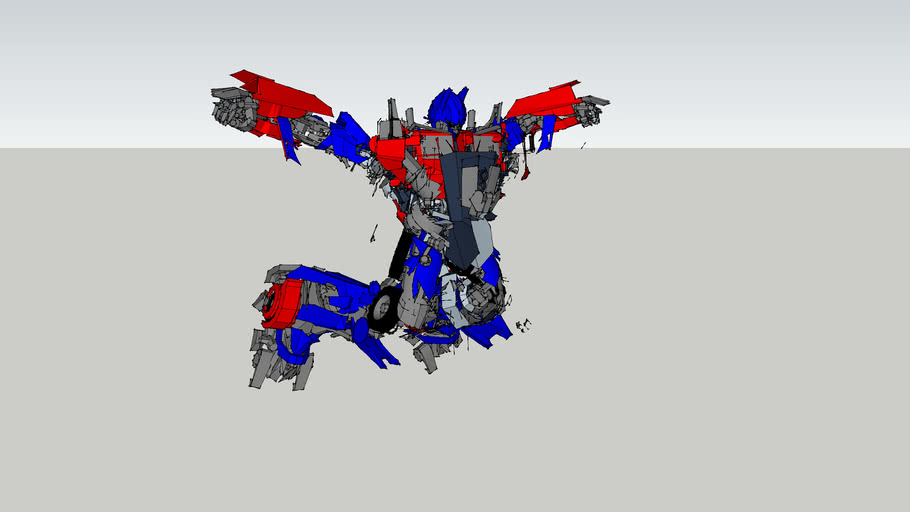The height and width of the screenshot is (512, 910).
Task: Click the empty sky area above the robot
Action: pyautogui.click(x=450, y=40)
